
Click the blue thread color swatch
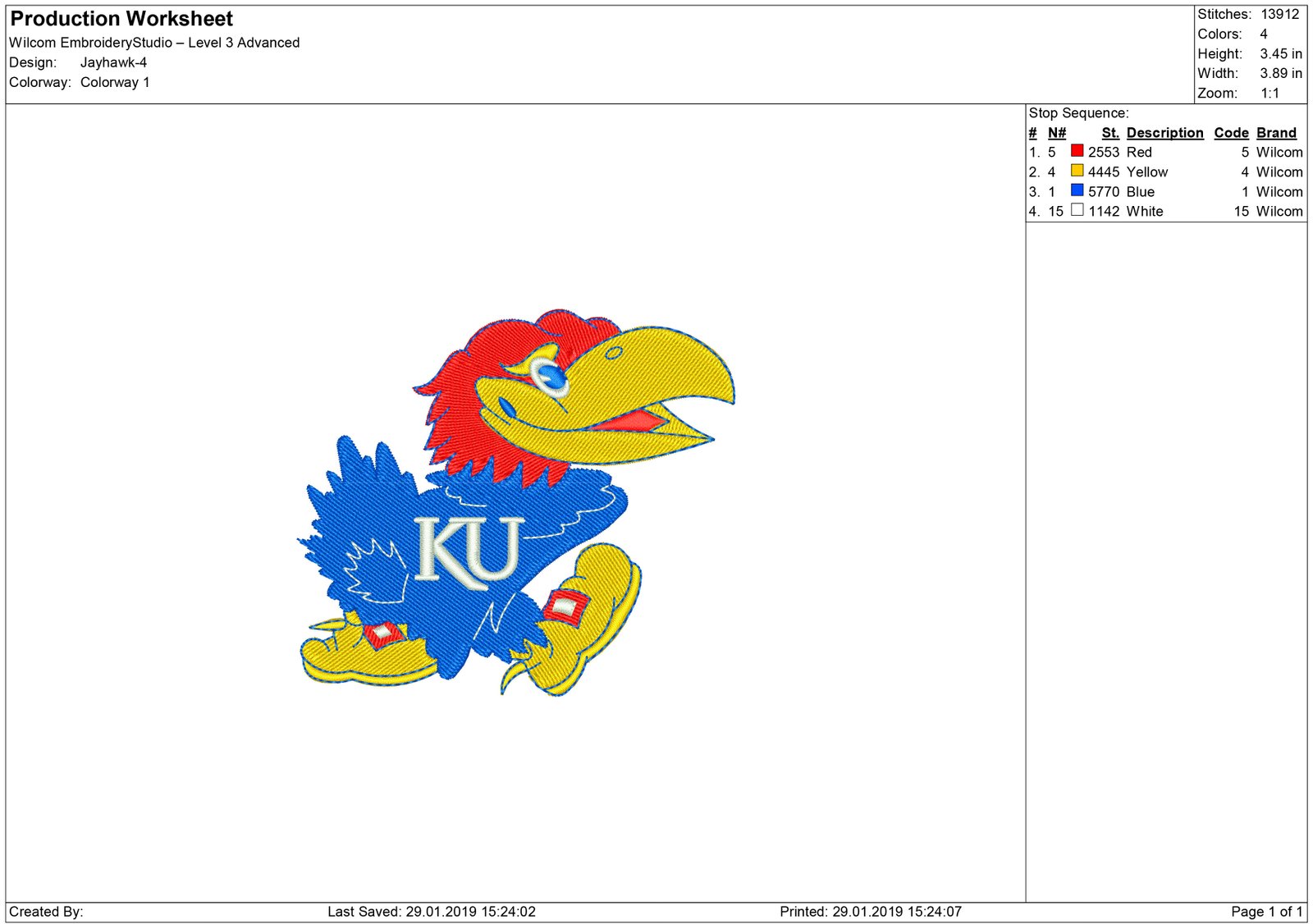click(1077, 190)
